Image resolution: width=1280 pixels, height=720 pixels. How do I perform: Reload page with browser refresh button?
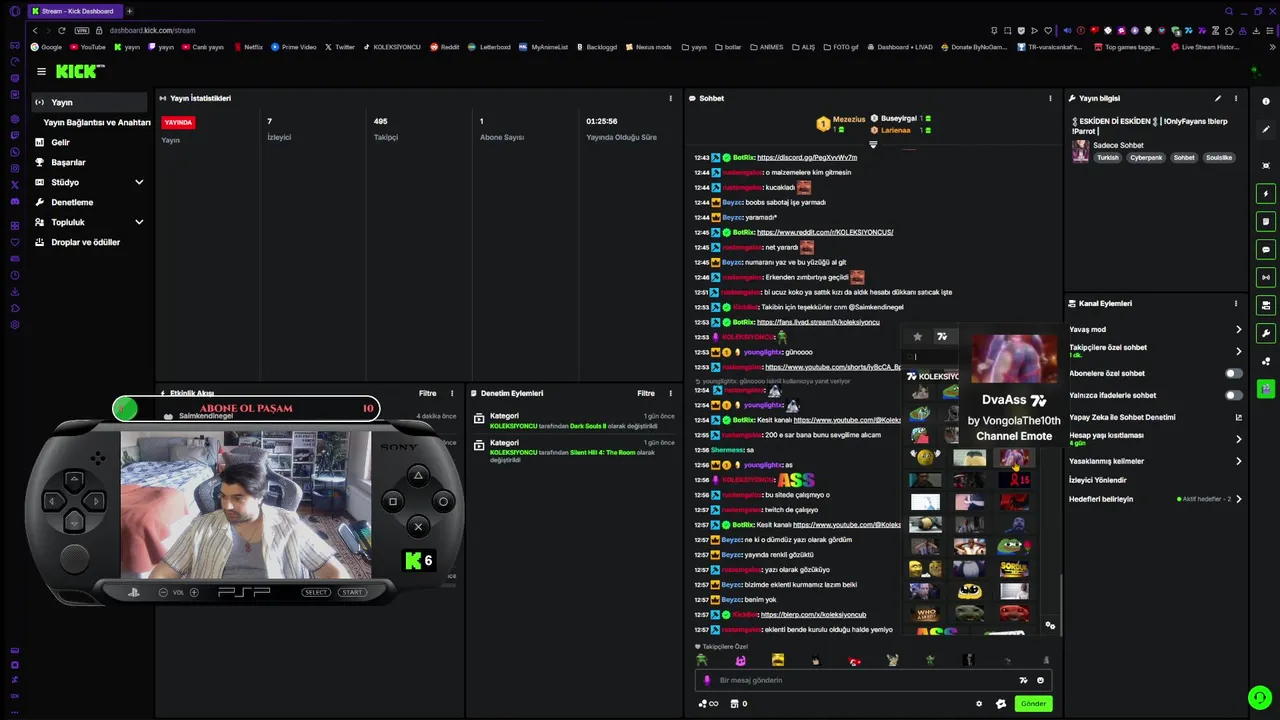click(62, 30)
